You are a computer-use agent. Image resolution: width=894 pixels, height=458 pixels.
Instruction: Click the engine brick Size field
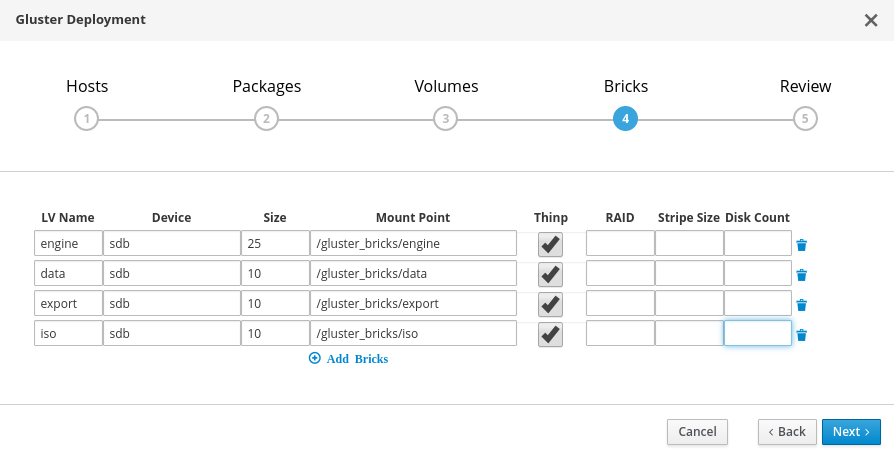pos(274,244)
